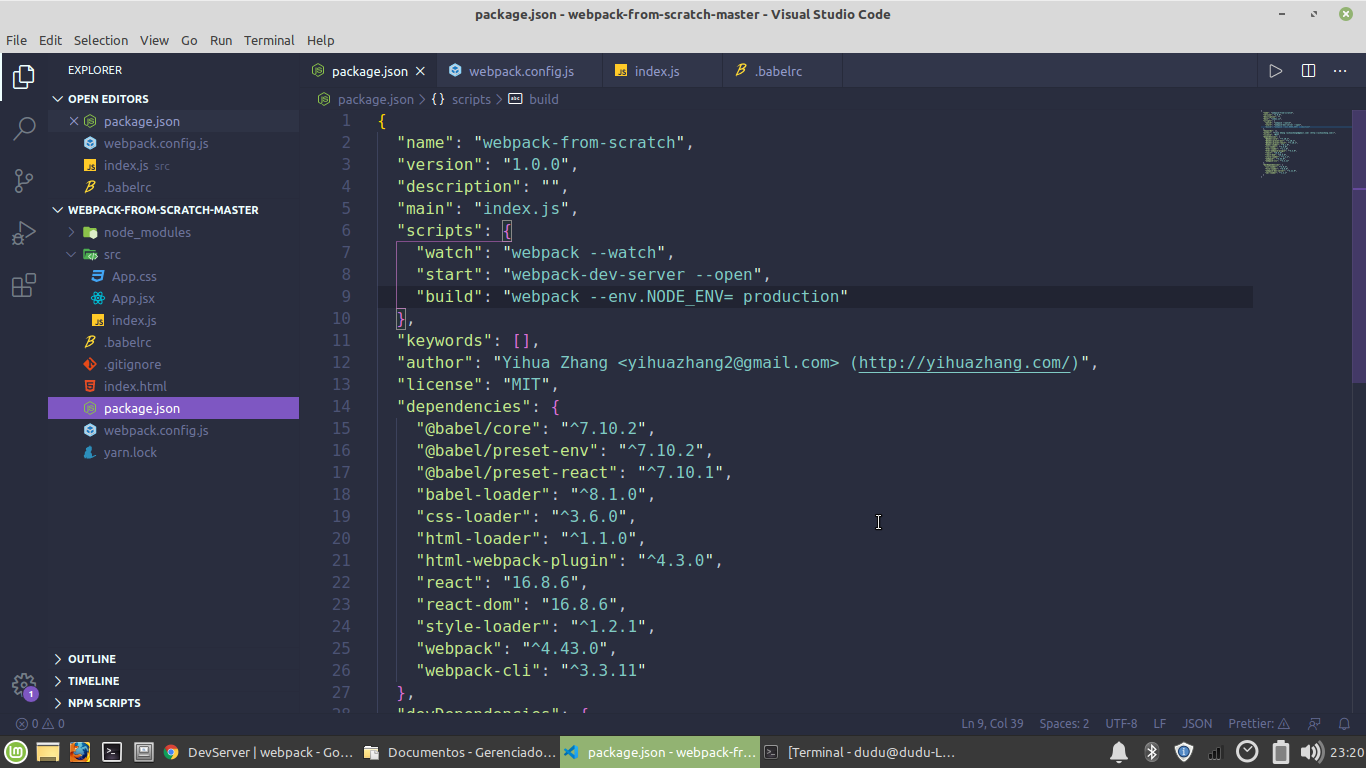Change language mode via JSON status item
This screenshot has height=768, width=1366.
click(1197, 723)
